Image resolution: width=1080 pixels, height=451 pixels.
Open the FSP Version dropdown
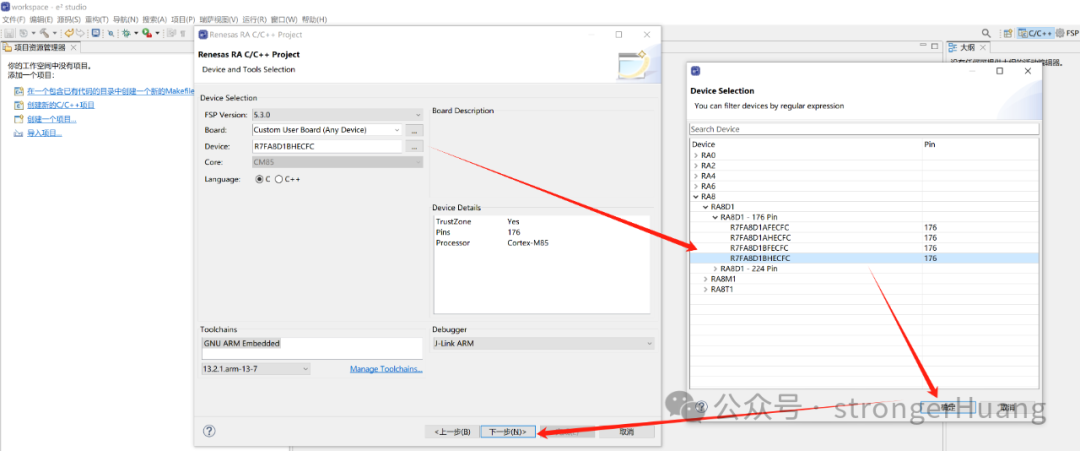pos(337,114)
